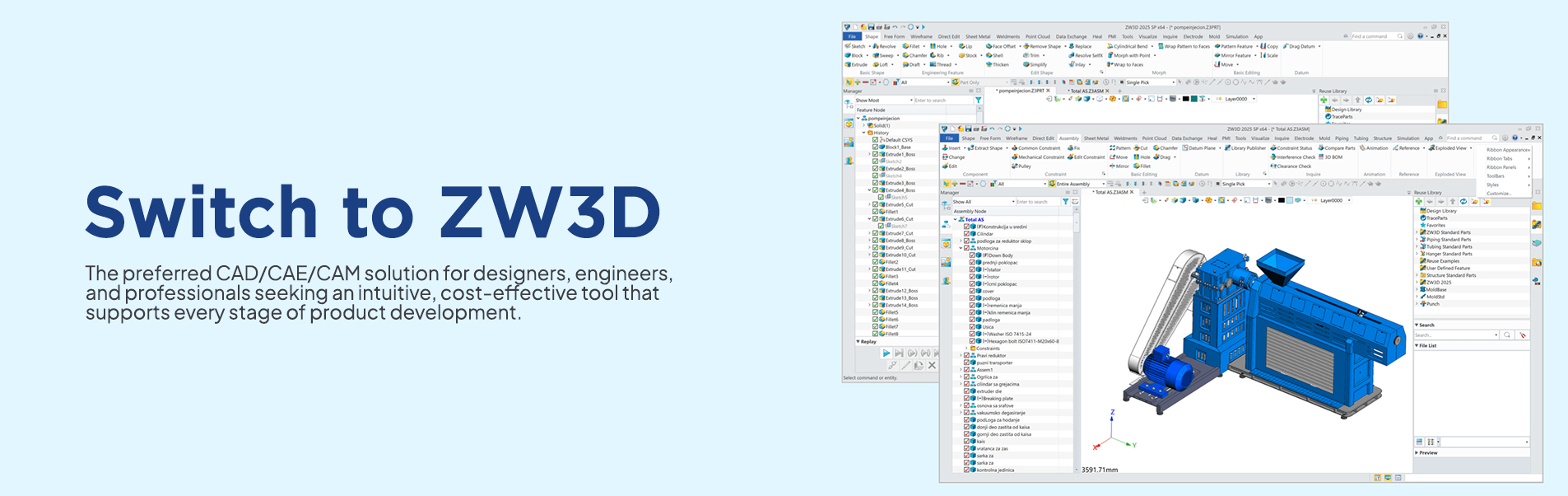This screenshot has height=496, width=1568.
Task: Select Common Constraint in the Assembly ribbon
Action: 1036,148
